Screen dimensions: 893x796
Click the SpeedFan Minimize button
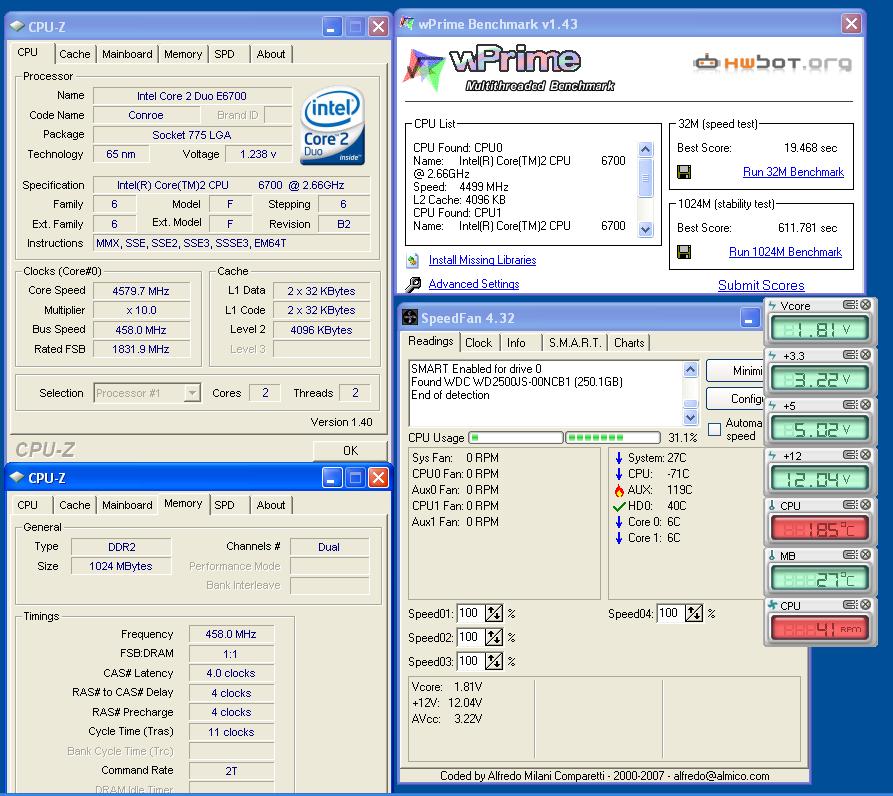(x=735, y=371)
